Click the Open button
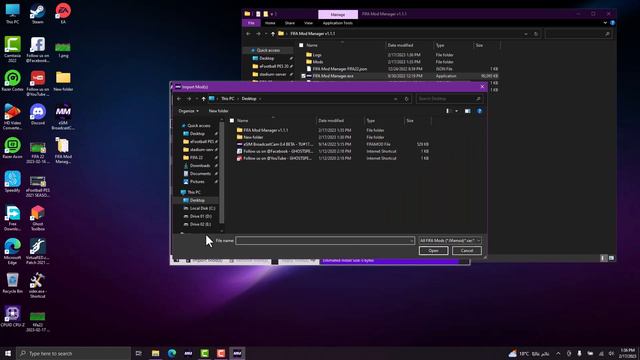 point(433,251)
